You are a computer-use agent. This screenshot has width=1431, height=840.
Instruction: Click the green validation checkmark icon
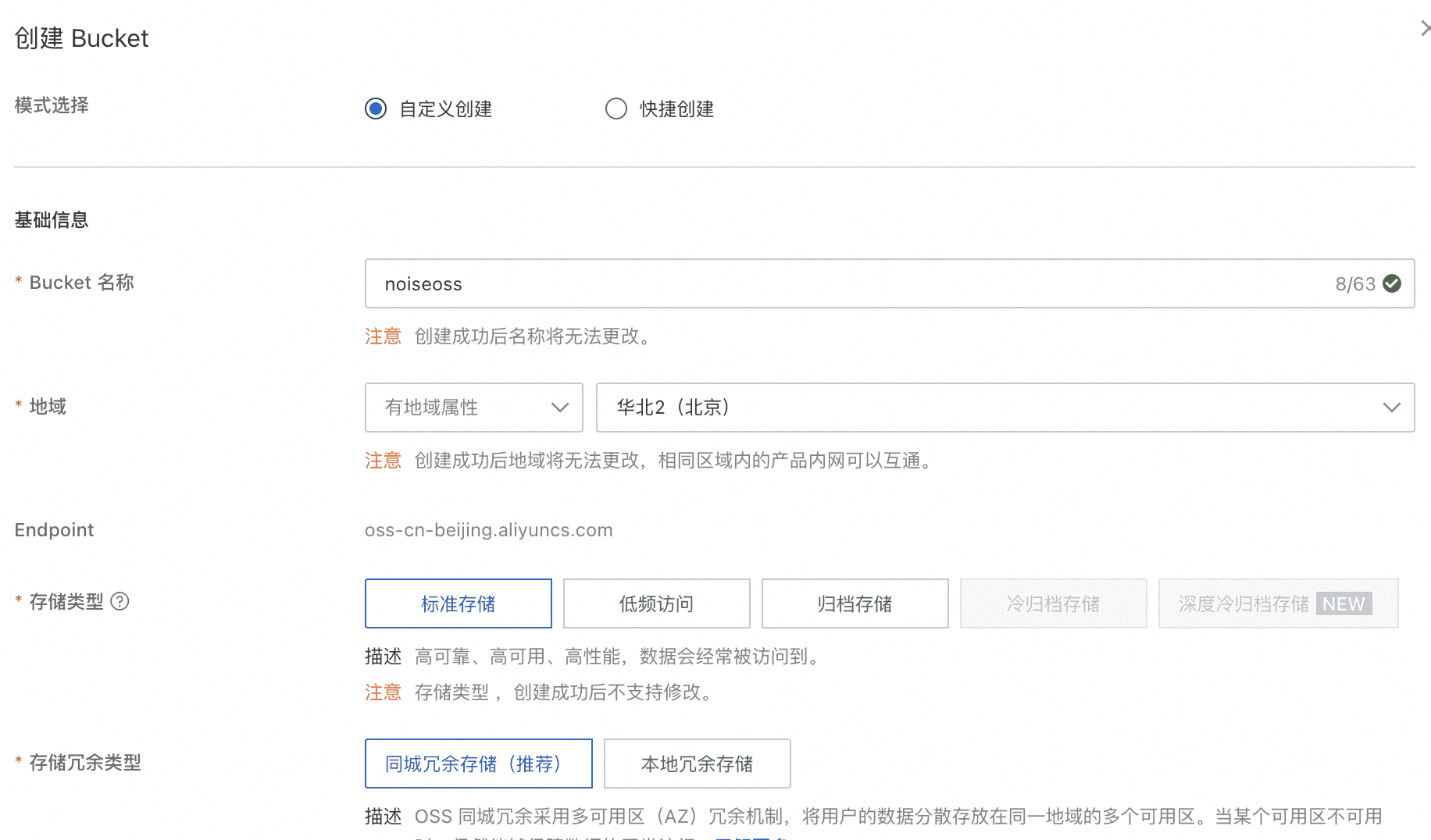click(1392, 283)
